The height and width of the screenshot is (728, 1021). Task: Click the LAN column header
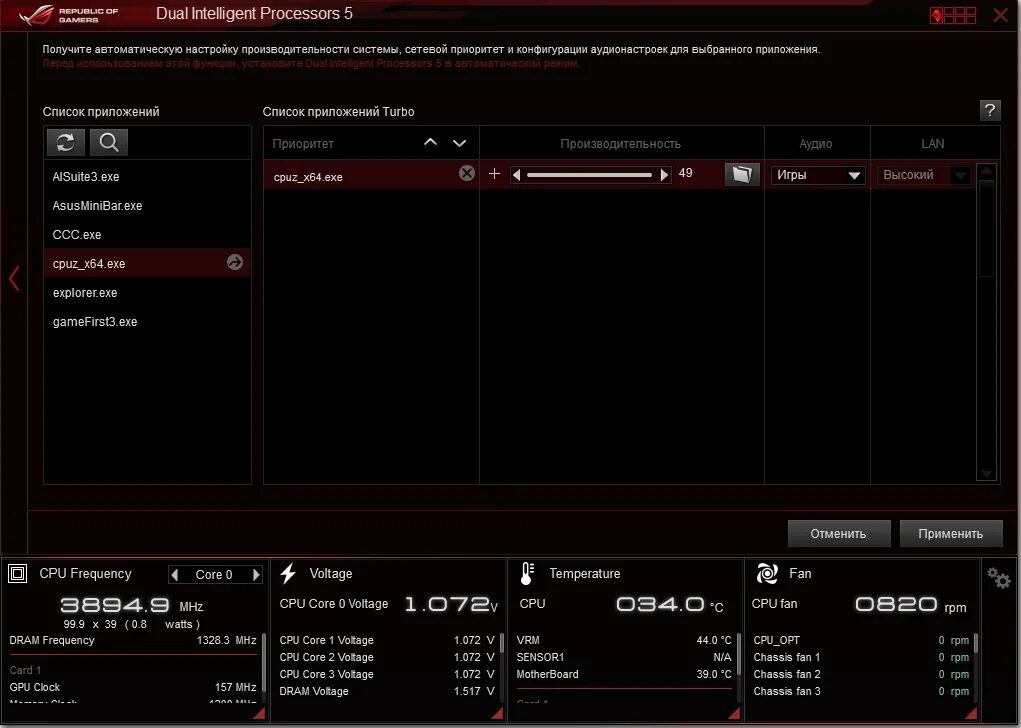(x=932, y=143)
